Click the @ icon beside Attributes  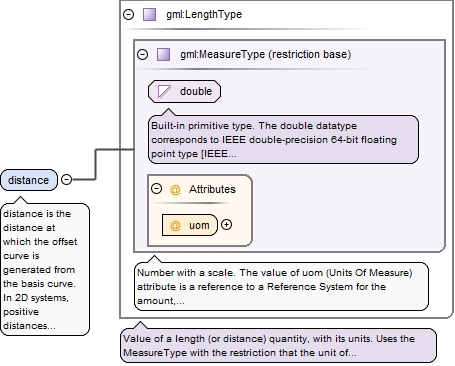click(x=175, y=189)
